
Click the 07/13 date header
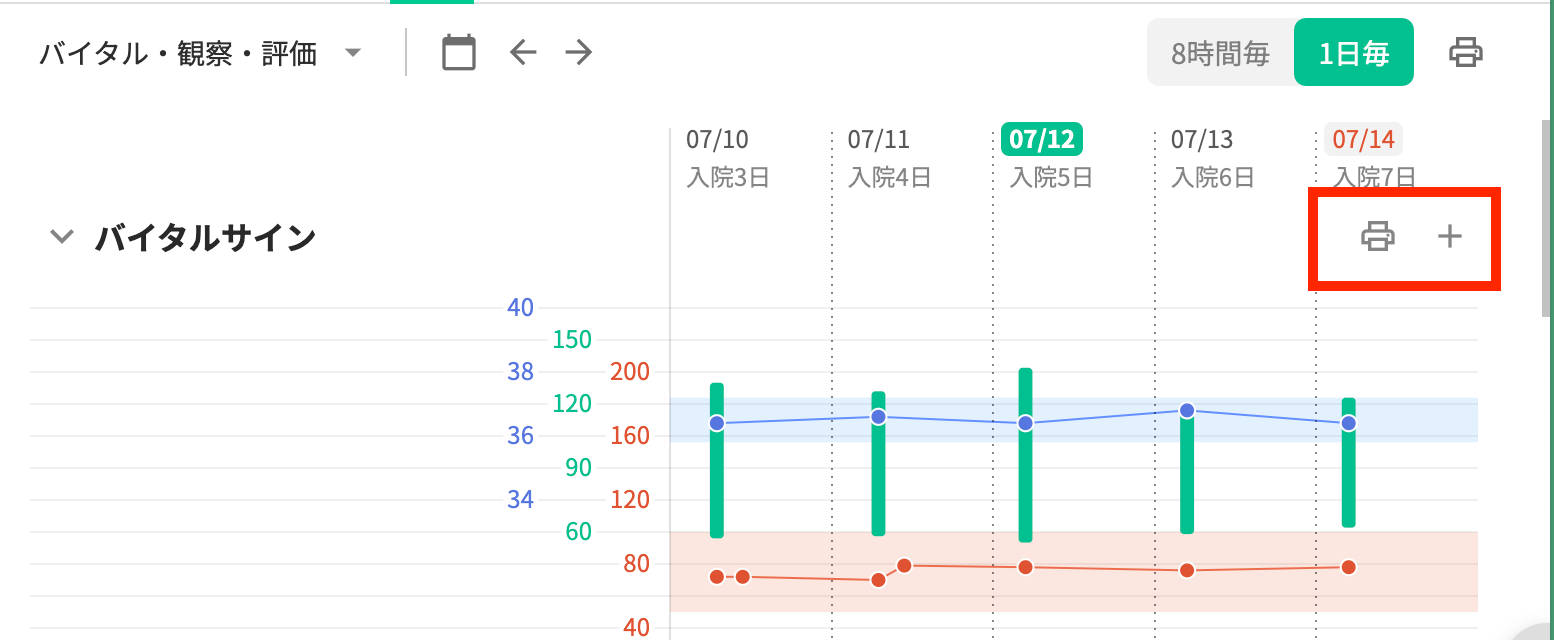point(1201,140)
